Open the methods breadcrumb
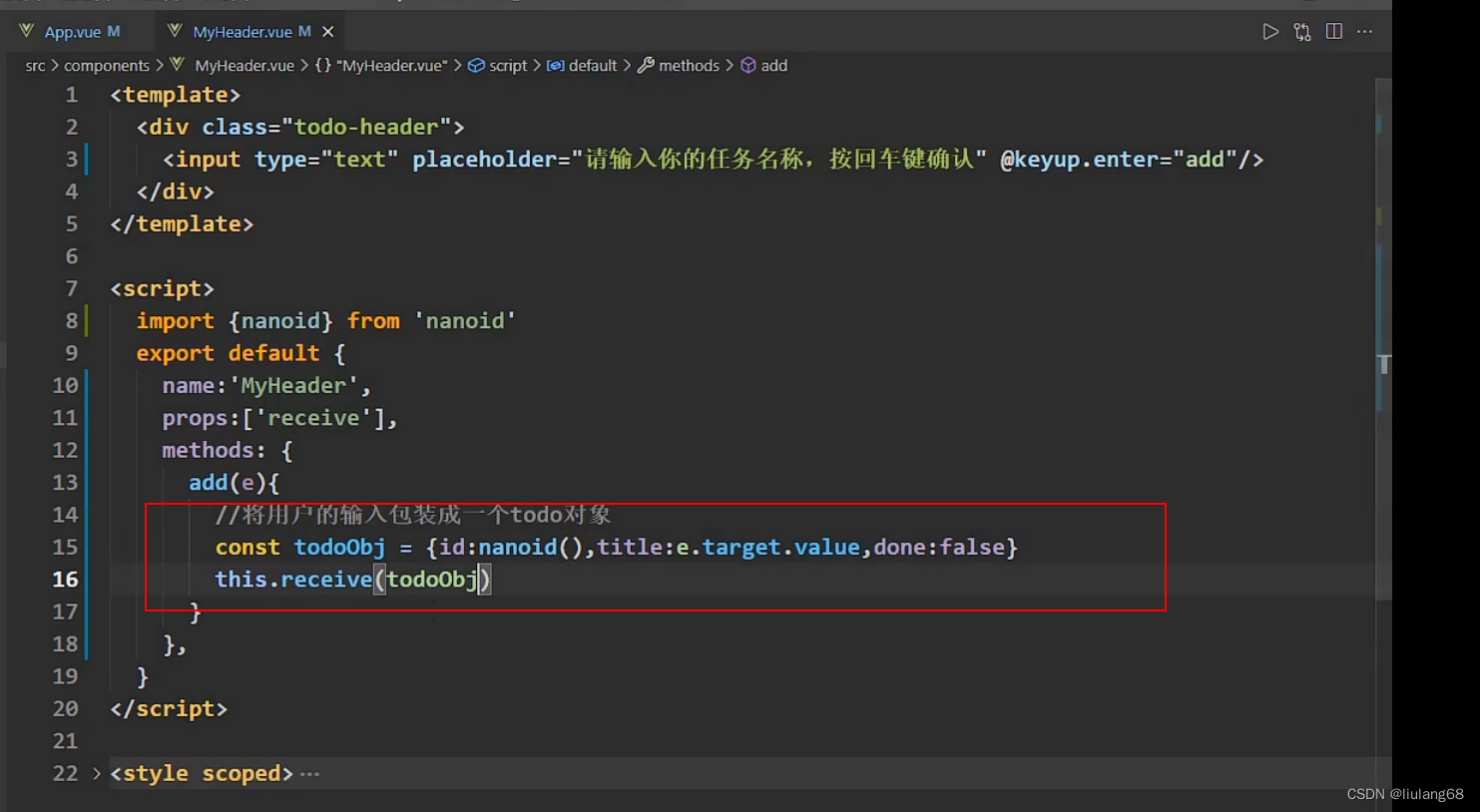Image resolution: width=1480 pixels, height=812 pixels. (x=679, y=66)
